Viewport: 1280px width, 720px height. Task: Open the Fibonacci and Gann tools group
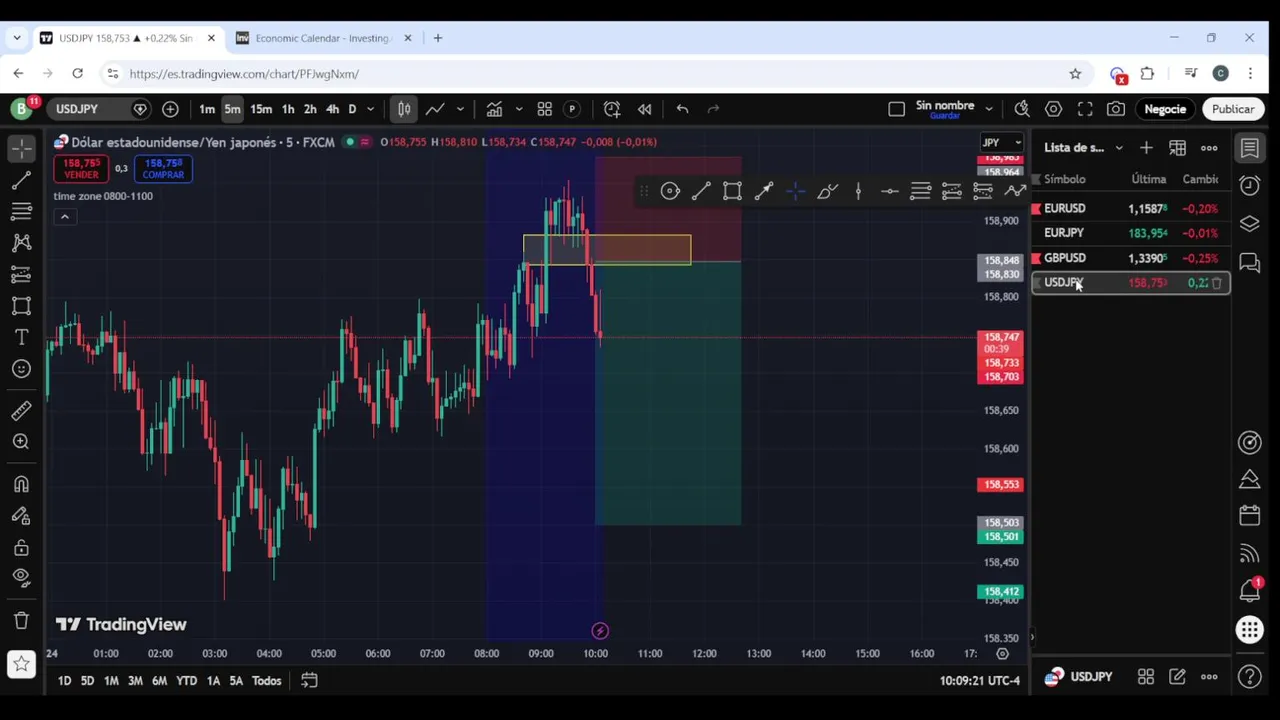point(21,211)
